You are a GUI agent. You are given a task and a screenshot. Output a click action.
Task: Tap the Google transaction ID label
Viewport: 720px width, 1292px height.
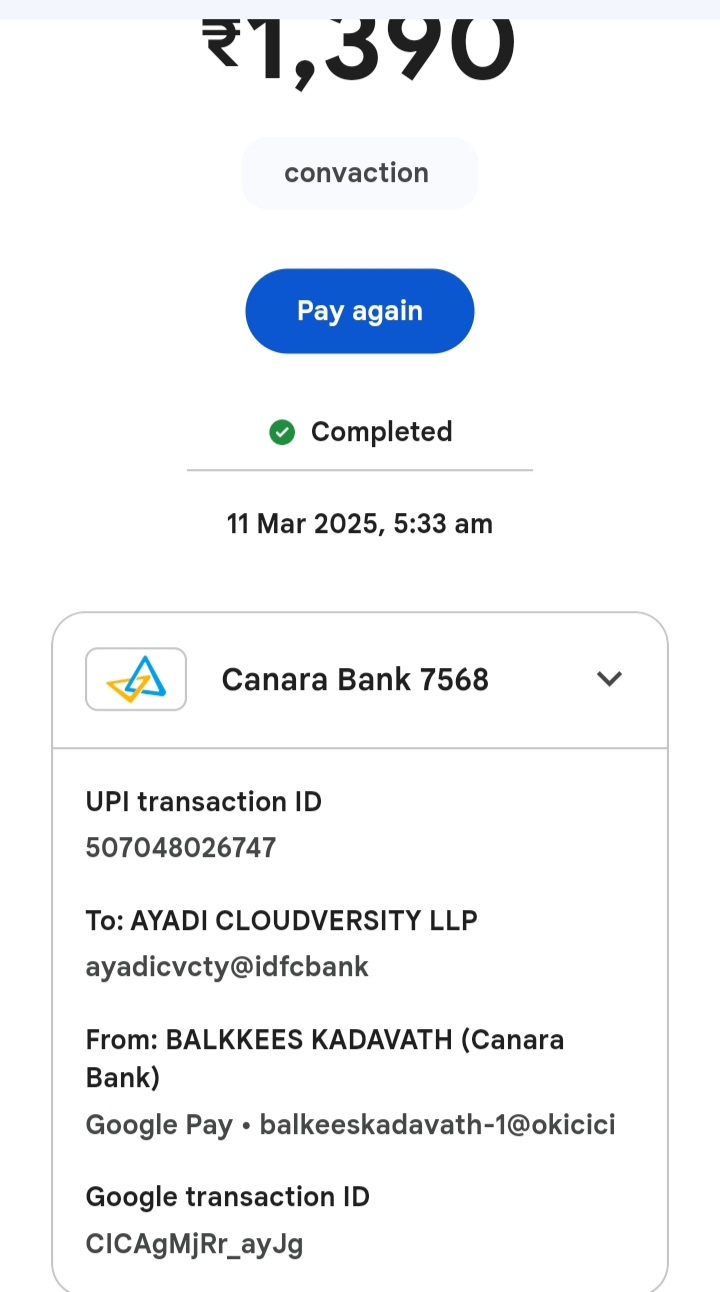[228, 1197]
